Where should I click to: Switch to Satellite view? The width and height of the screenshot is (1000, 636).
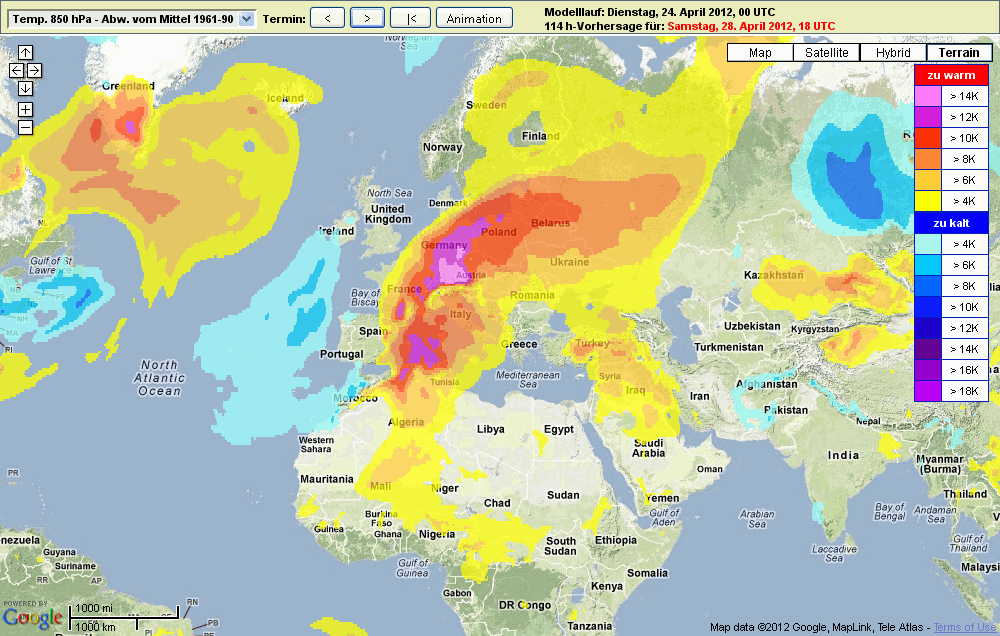pyautogui.click(x=827, y=53)
